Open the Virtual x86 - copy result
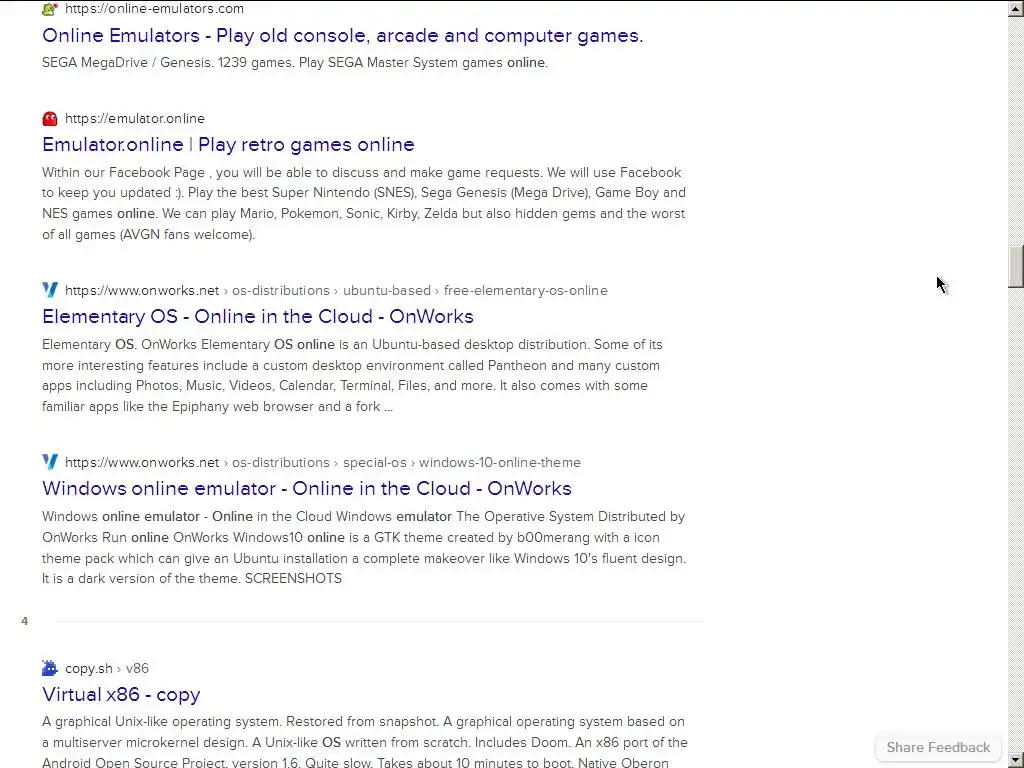This screenshot has width=1024, height=768. pyautogui.click(x=121, y=694)
